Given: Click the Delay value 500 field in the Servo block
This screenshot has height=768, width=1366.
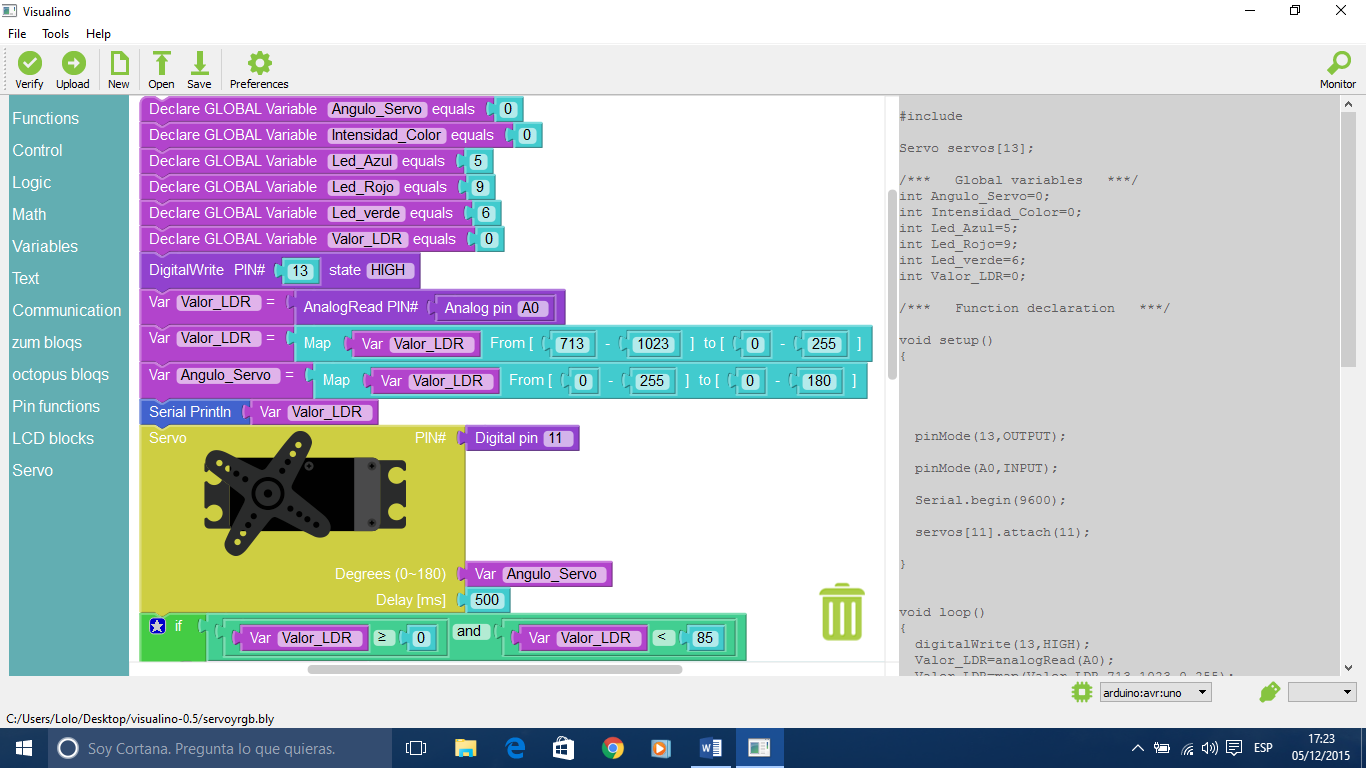Looking at the screenshot, I should (x=487, y=600).
